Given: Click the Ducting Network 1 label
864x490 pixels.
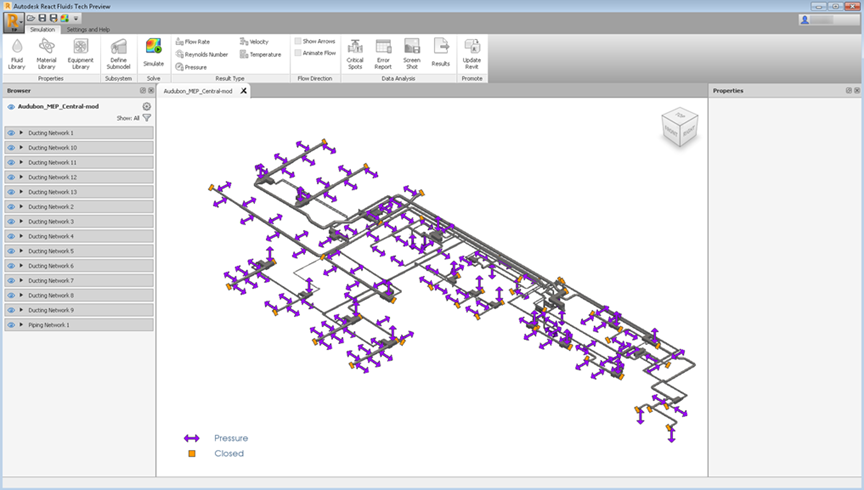Looking at the screenshot, I should coord(51,133).
